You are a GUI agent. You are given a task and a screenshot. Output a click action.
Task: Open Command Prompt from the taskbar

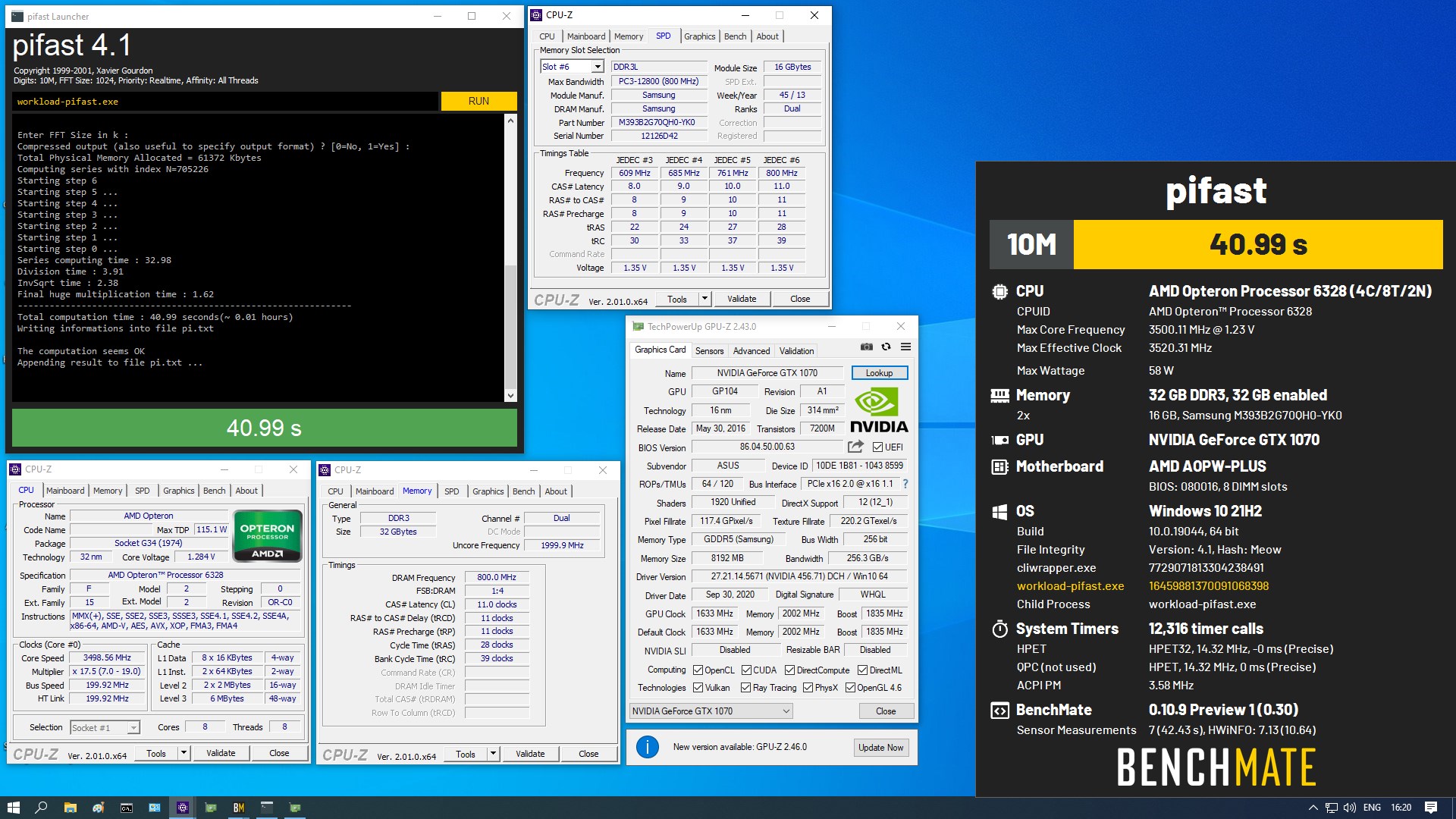tap(127, 808)
